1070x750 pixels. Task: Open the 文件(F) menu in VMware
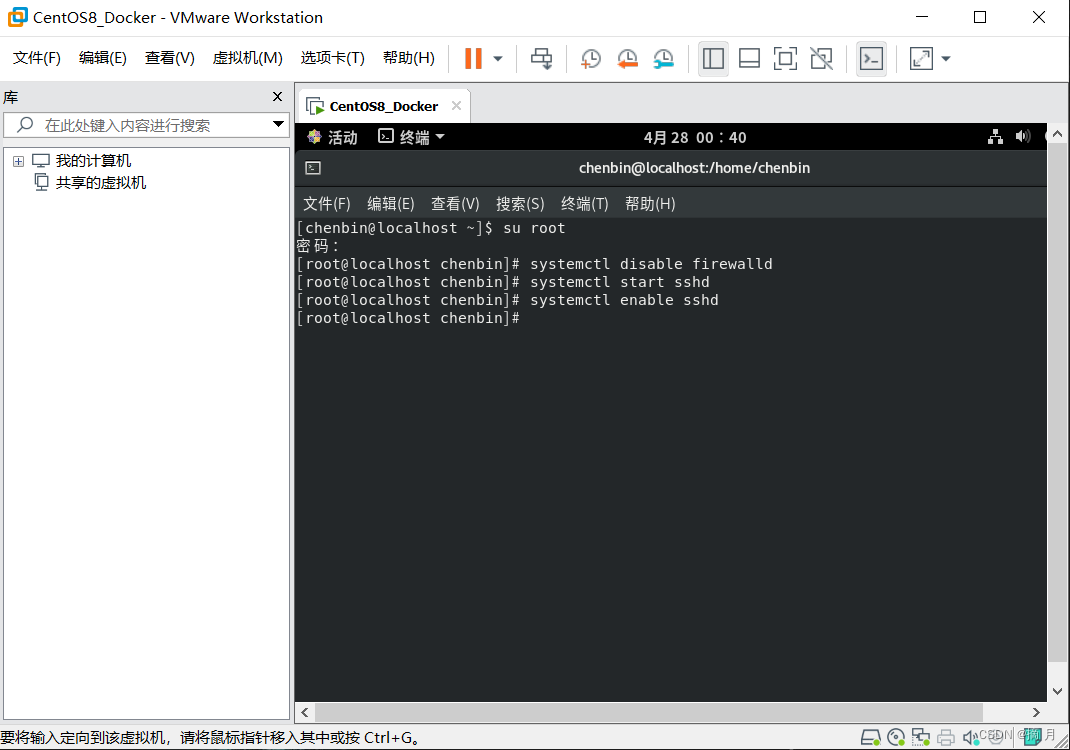[x=37, y=58]
